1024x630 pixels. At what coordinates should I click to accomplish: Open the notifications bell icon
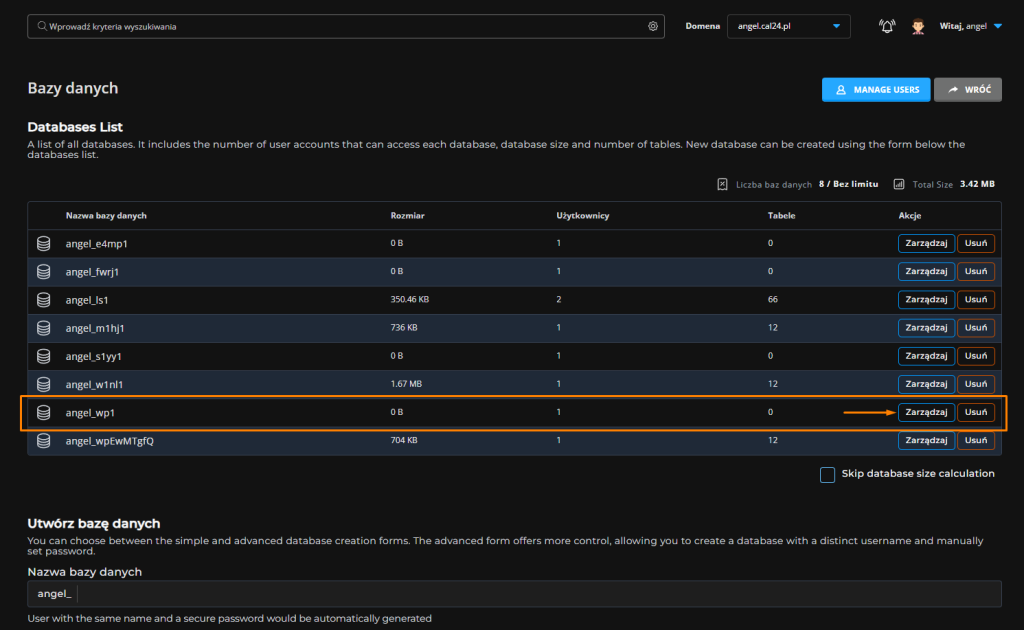pos(887,27)
